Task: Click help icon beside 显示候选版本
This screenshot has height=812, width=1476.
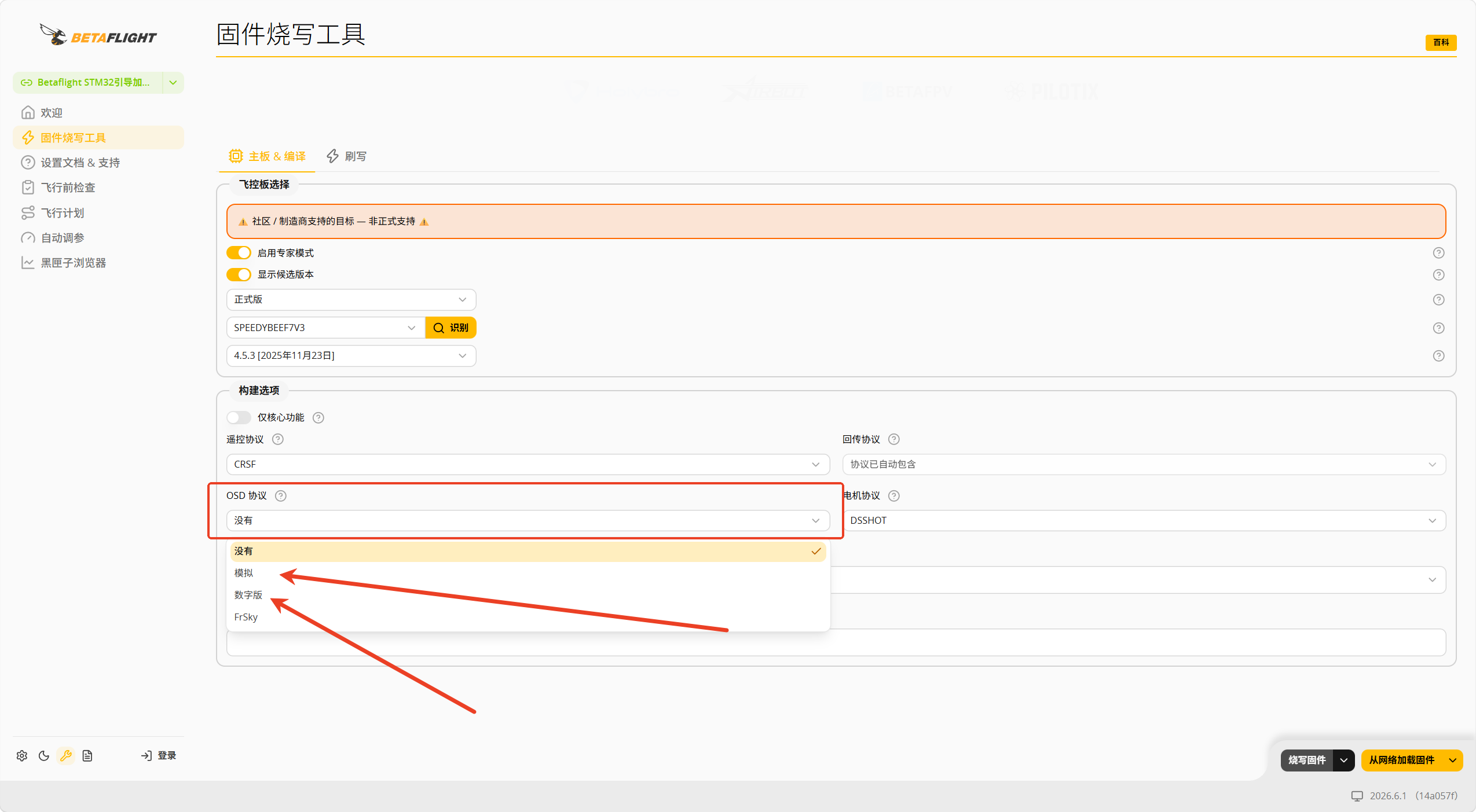Action: point(1438,275)
